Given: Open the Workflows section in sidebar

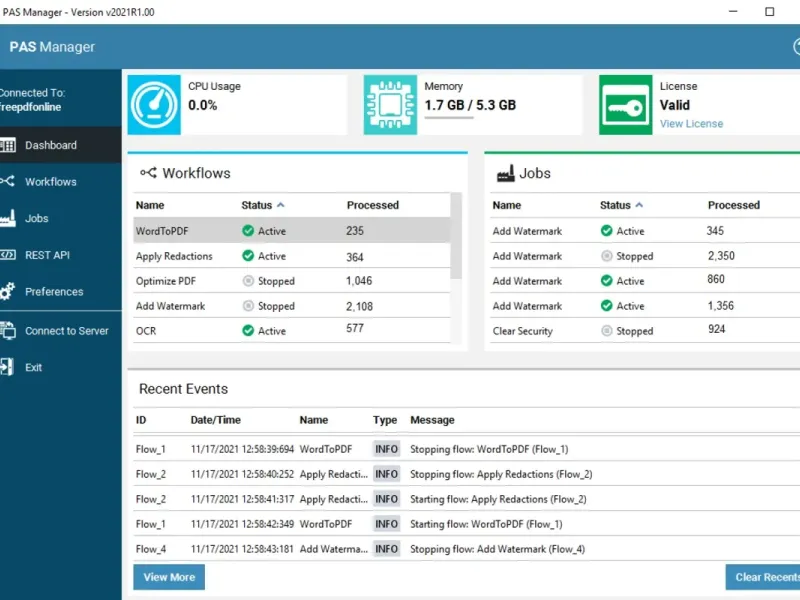Looking at the screenshot, I should point(50,182).
